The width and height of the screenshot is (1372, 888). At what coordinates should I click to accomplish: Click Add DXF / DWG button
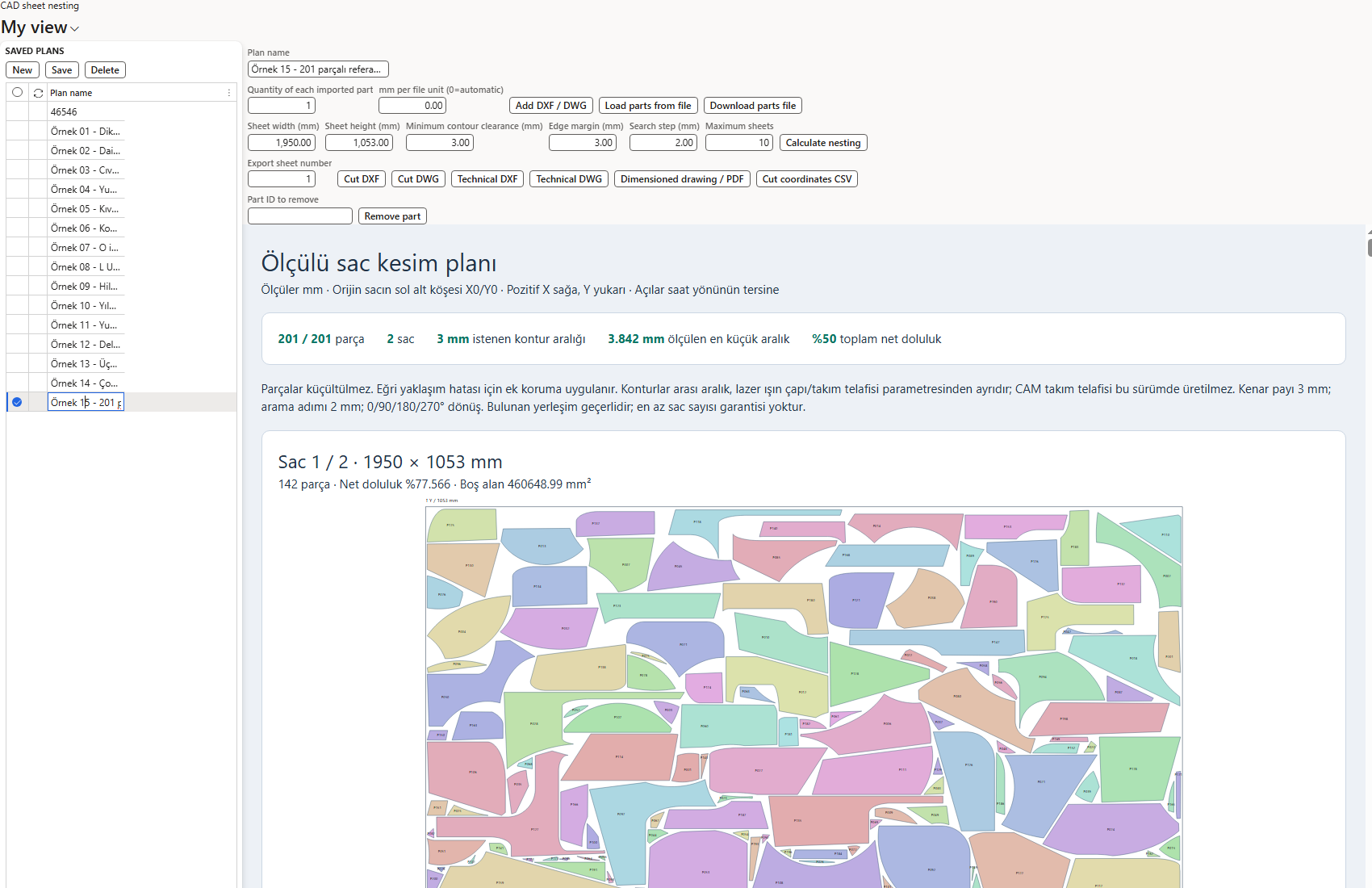click(551, 106)
